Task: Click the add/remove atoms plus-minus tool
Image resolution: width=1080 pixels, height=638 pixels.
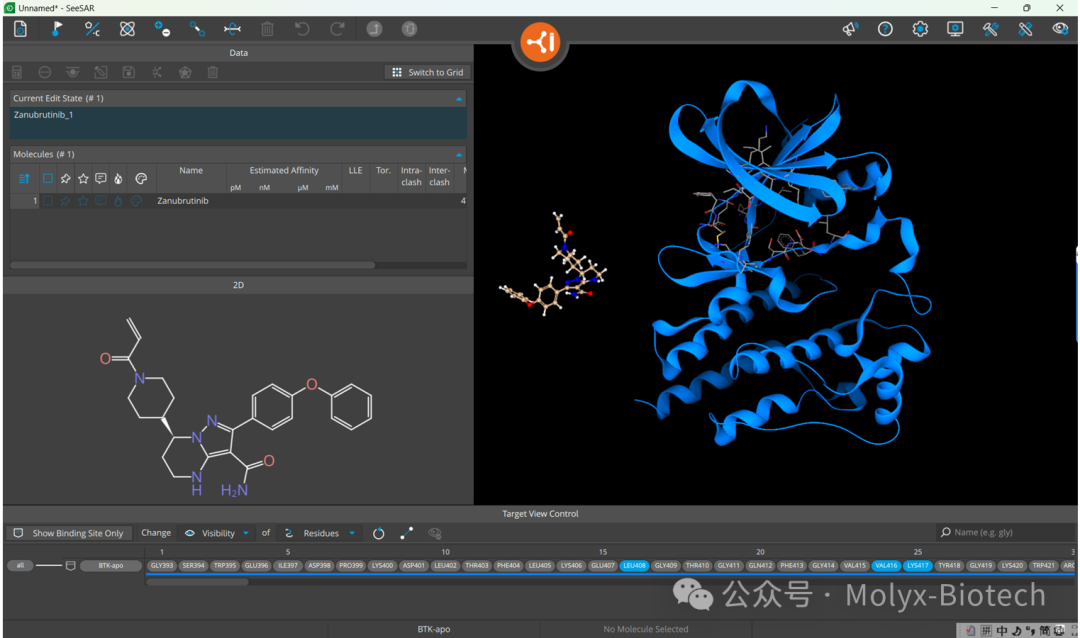Action: (x=163, y=29)
